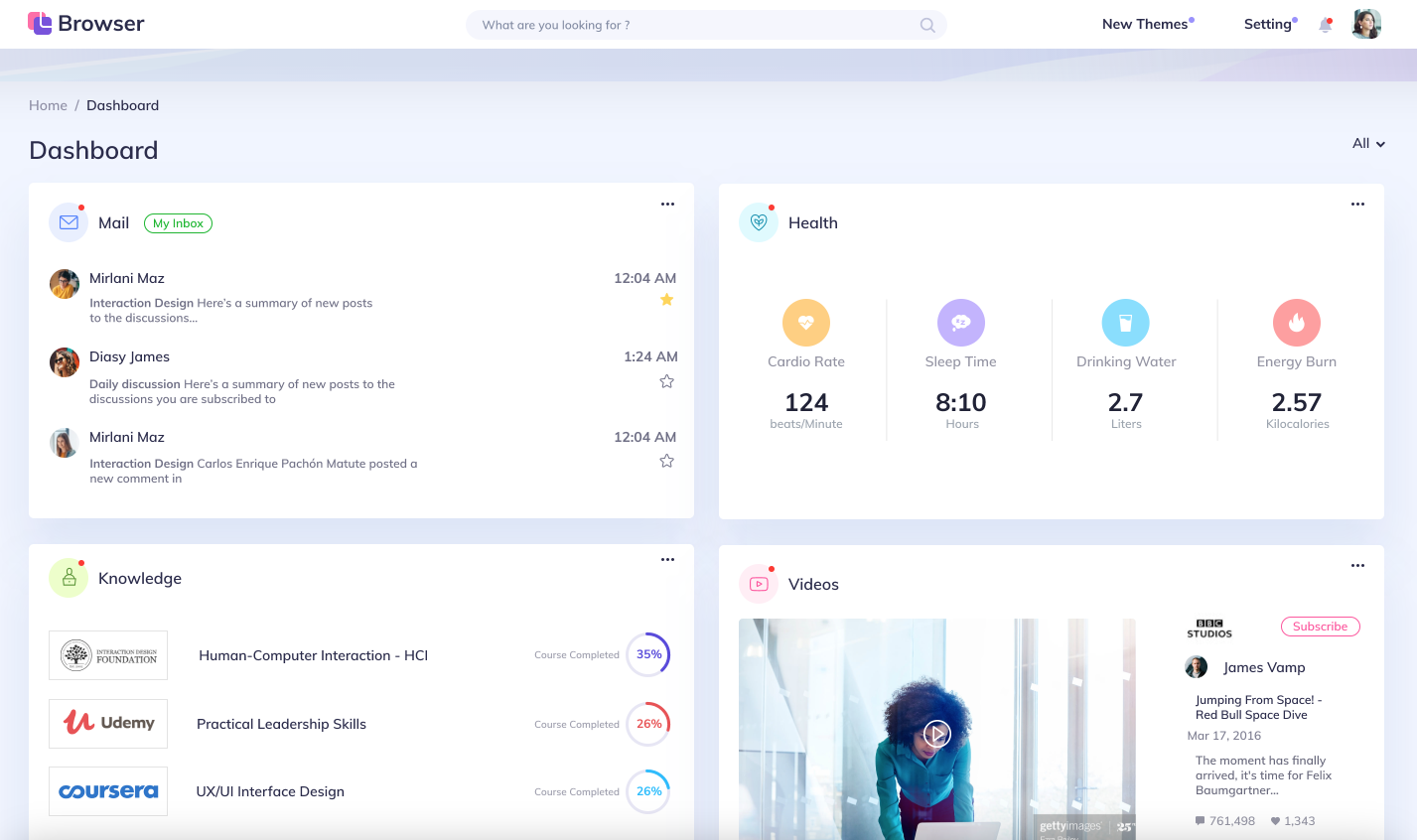Open the Setting menu
1417x840 pixels.
click(x=1268, y=24)
